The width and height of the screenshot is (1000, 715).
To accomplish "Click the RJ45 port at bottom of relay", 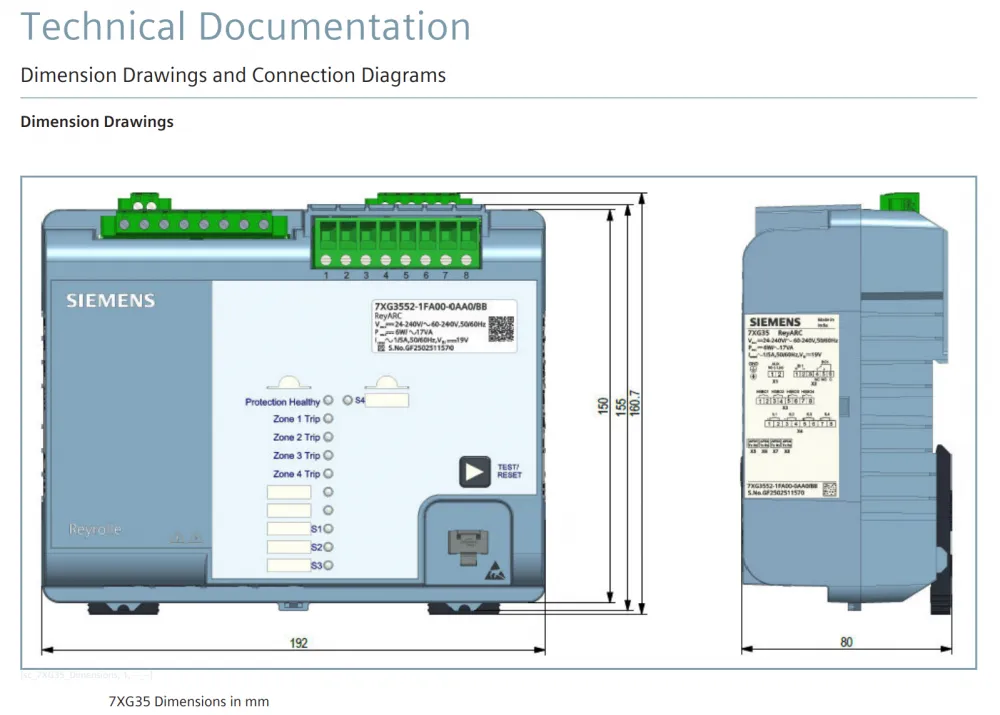I will 468,545.
